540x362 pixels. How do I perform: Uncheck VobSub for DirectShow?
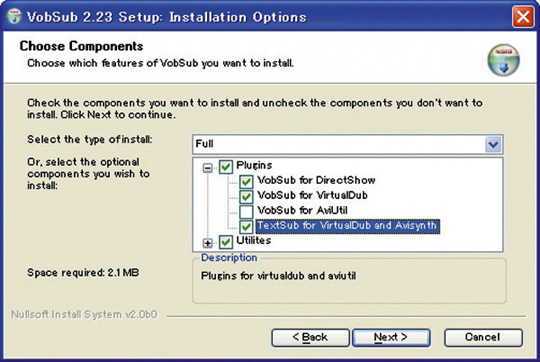[246, 181]
